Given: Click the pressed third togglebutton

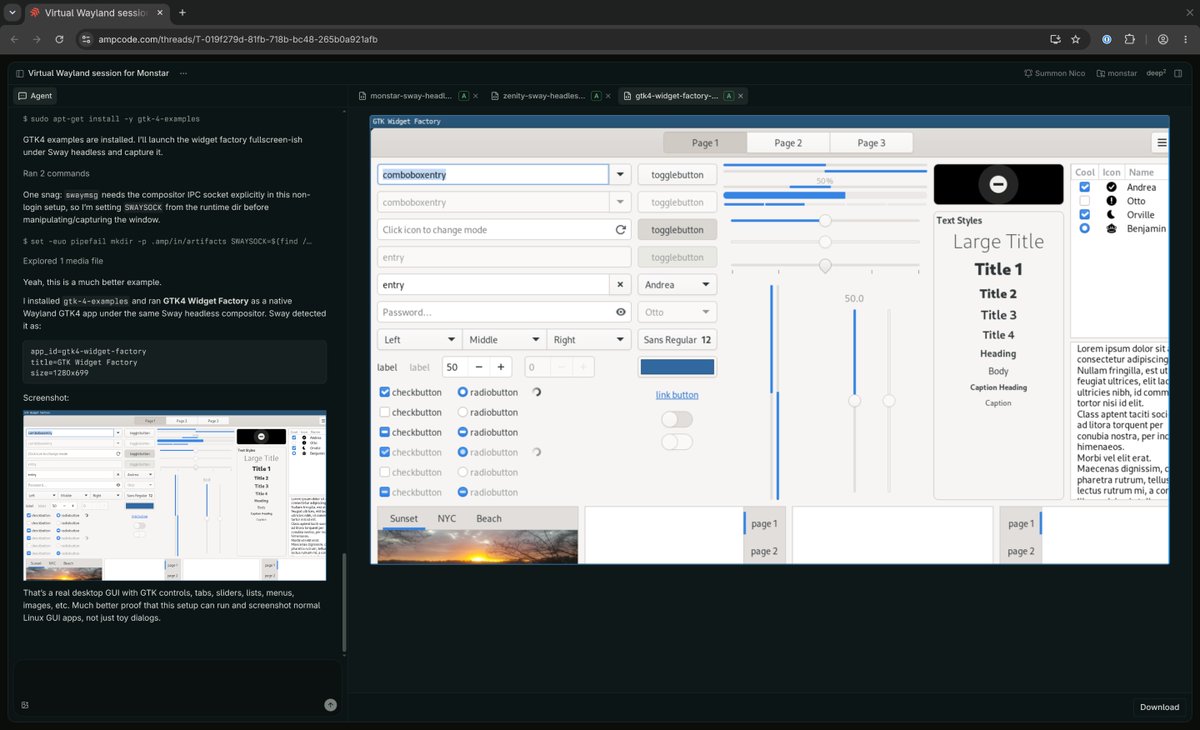Looking at the screenshot, I should 677,229.
